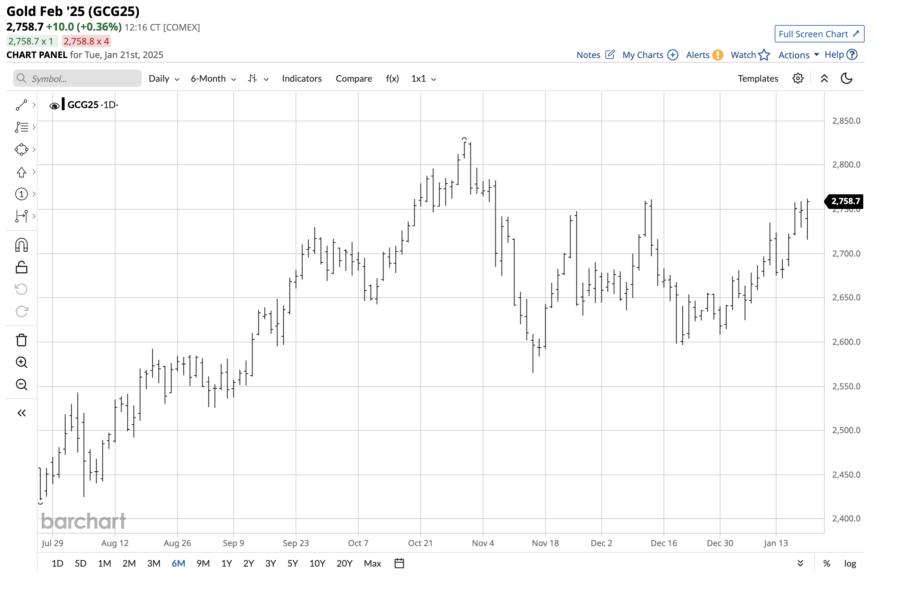The height and width of the screenshot is (600, 907).
Task: Click the Symbol search field
Action: [77, 78]
